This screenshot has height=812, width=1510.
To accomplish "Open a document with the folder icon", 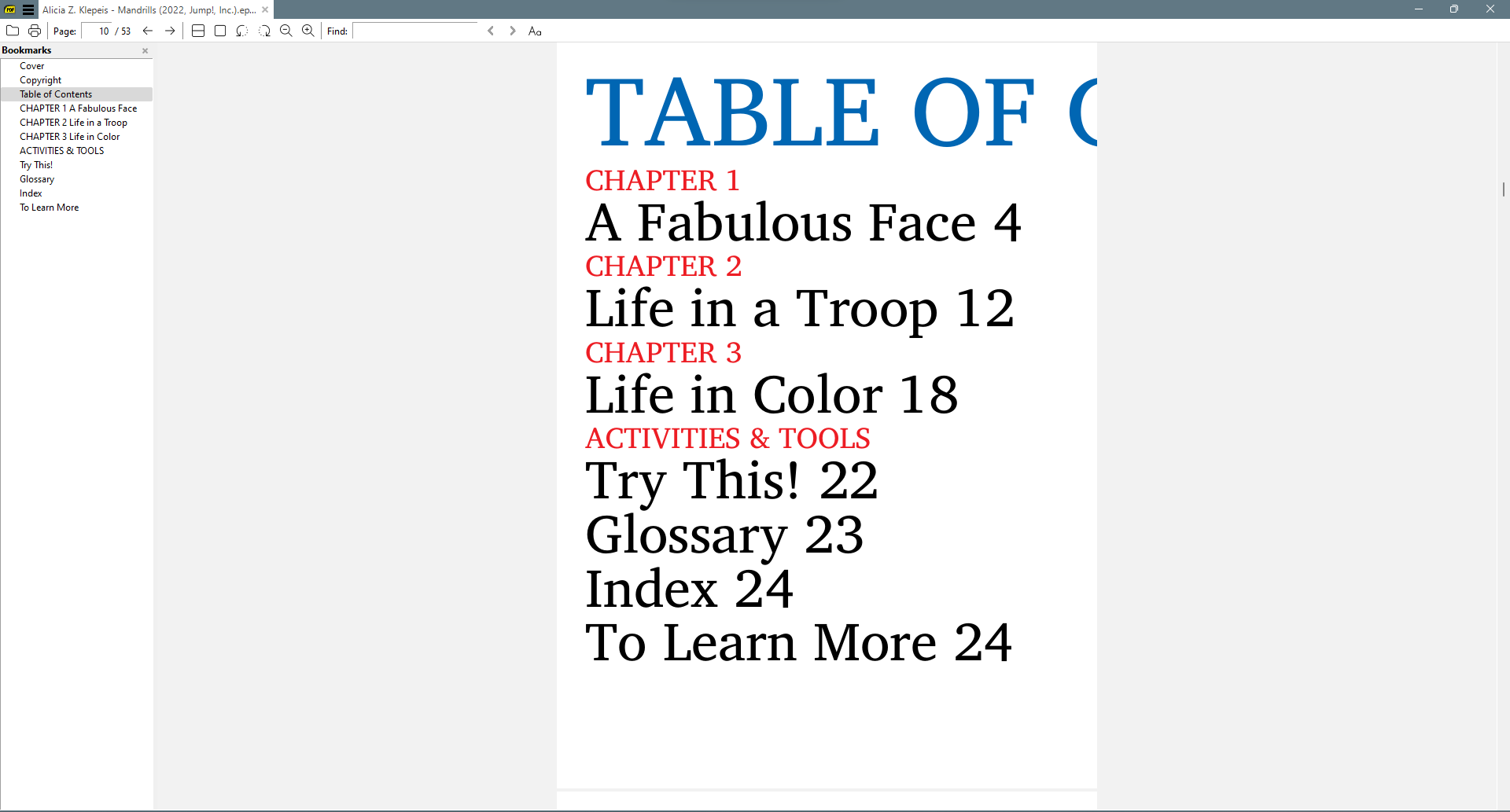I will [x=13, y=31].
